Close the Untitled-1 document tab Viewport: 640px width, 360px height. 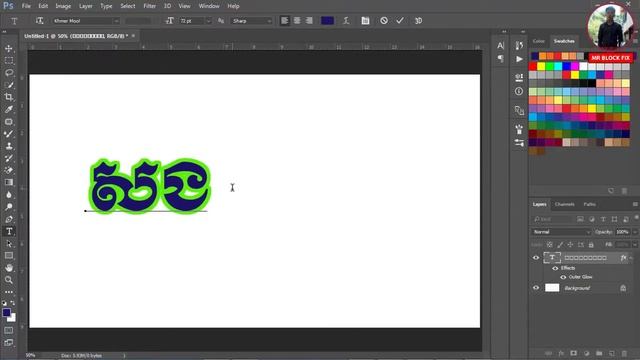(133, 36)
